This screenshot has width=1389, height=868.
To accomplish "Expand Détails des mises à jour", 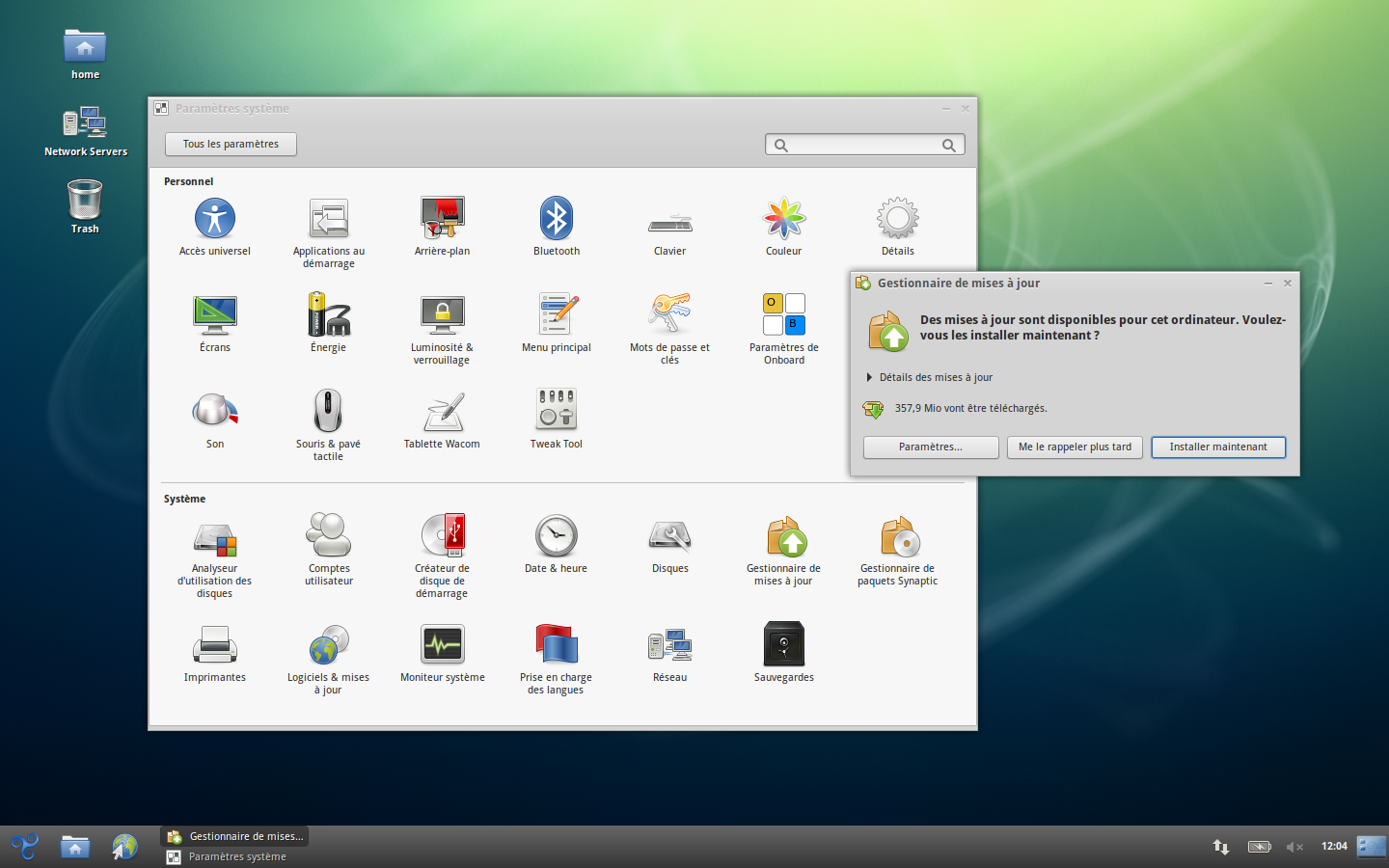I will (x=930, y=377).
